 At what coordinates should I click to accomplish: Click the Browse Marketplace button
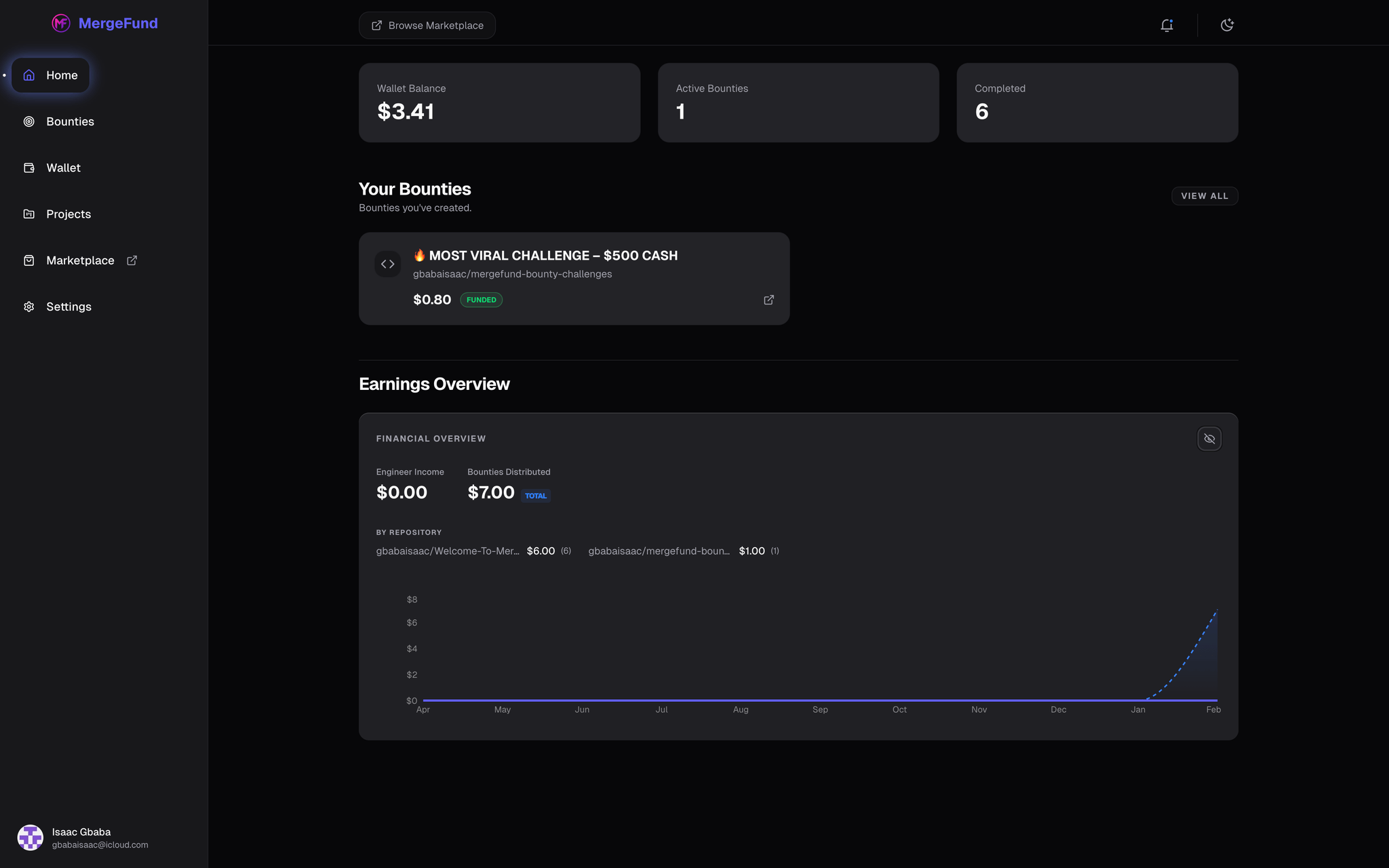point(427,25)
